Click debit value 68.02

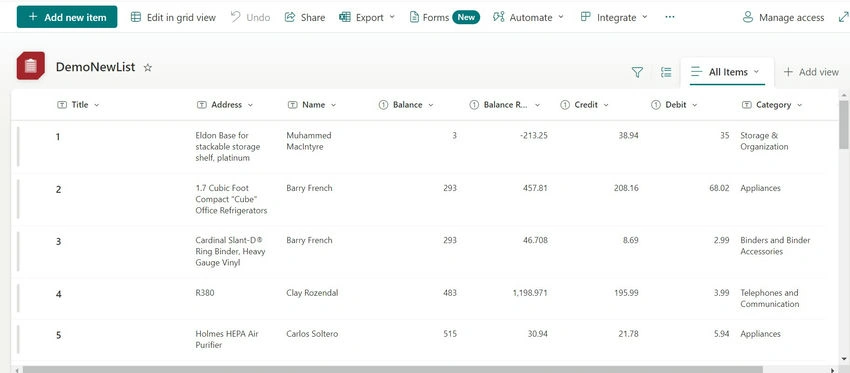coord(719,188)
